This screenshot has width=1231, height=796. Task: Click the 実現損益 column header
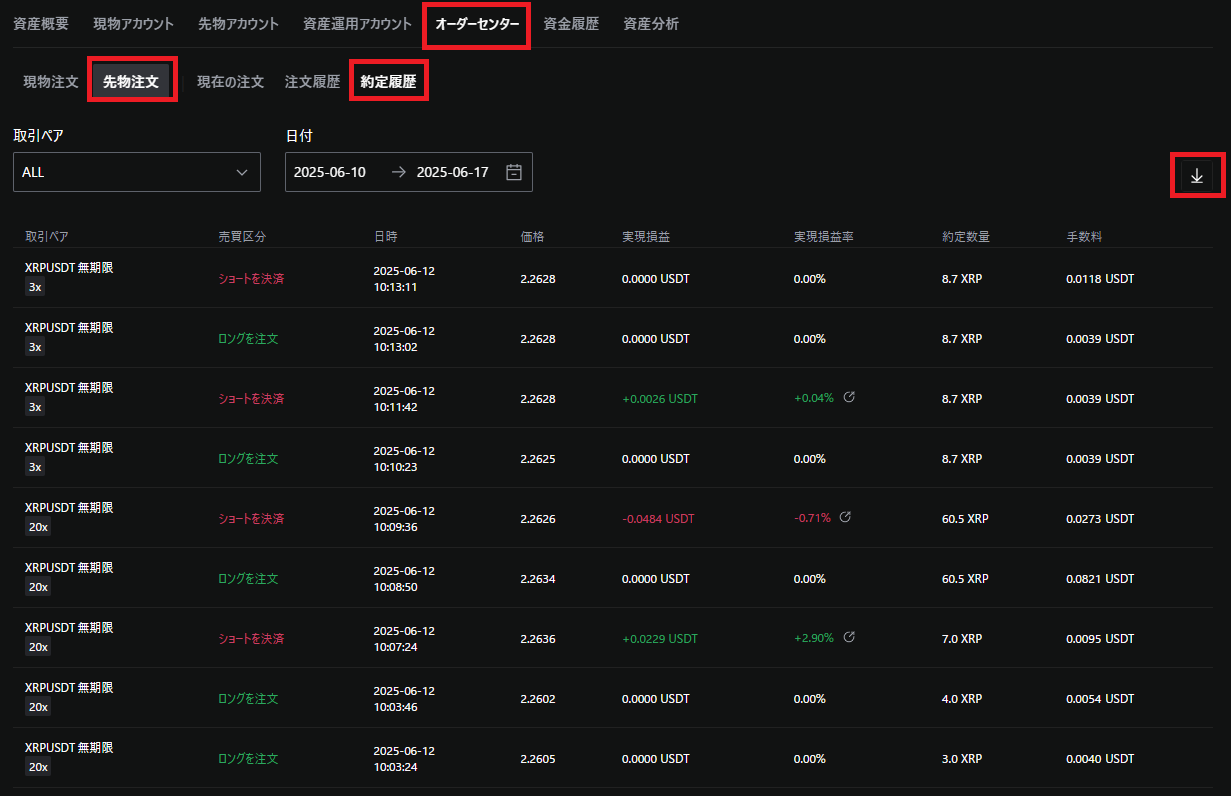646,237
